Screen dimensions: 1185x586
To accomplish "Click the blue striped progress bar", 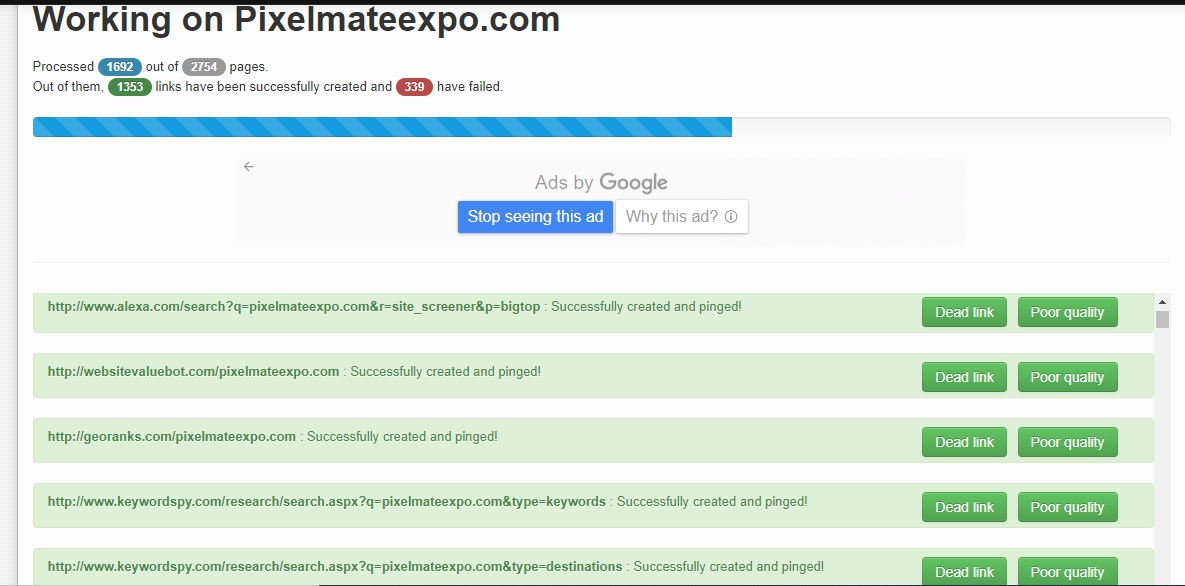I will (382, 127).
